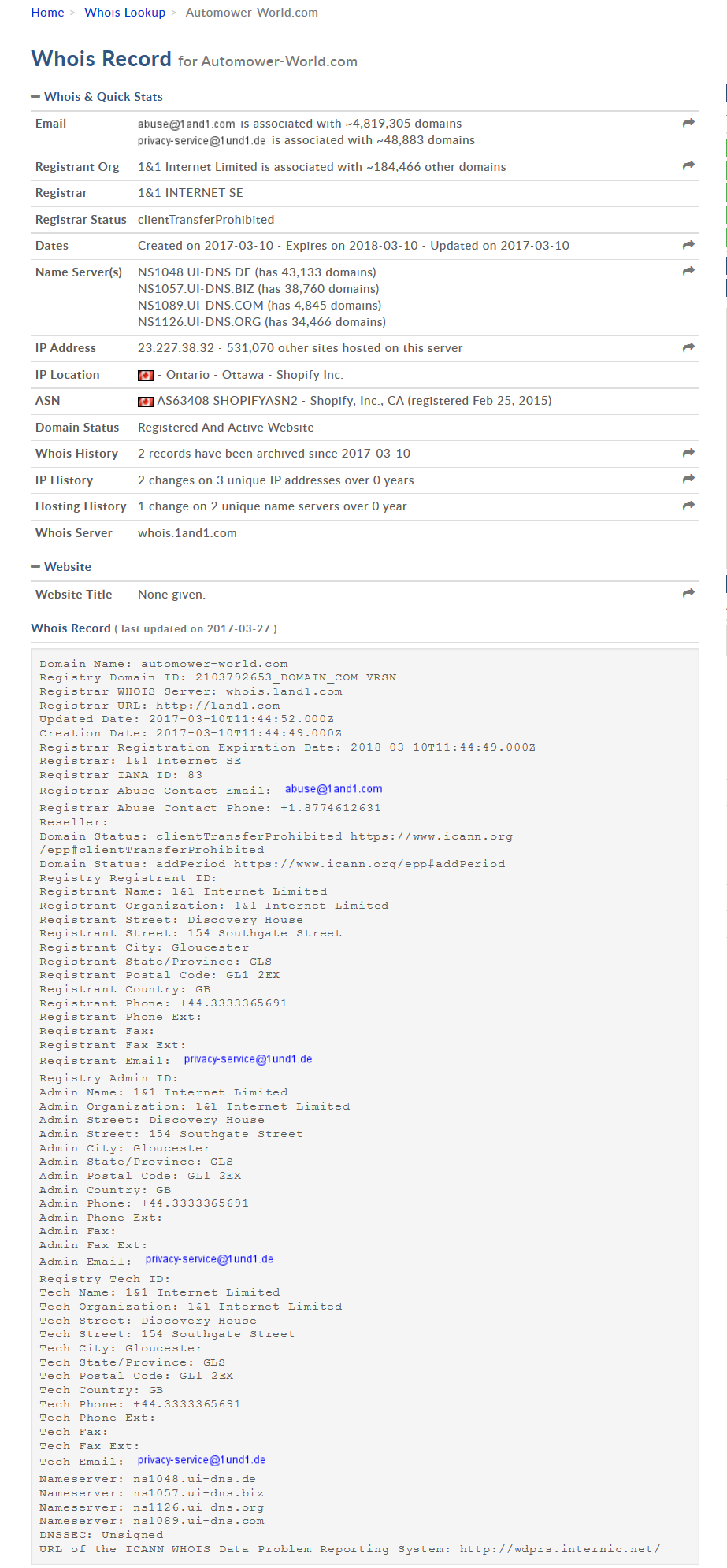Viewport: 727px width, 1568px height.
Task: Click the whois.1and1.com Whois Server value
Action: click(187, 533)
